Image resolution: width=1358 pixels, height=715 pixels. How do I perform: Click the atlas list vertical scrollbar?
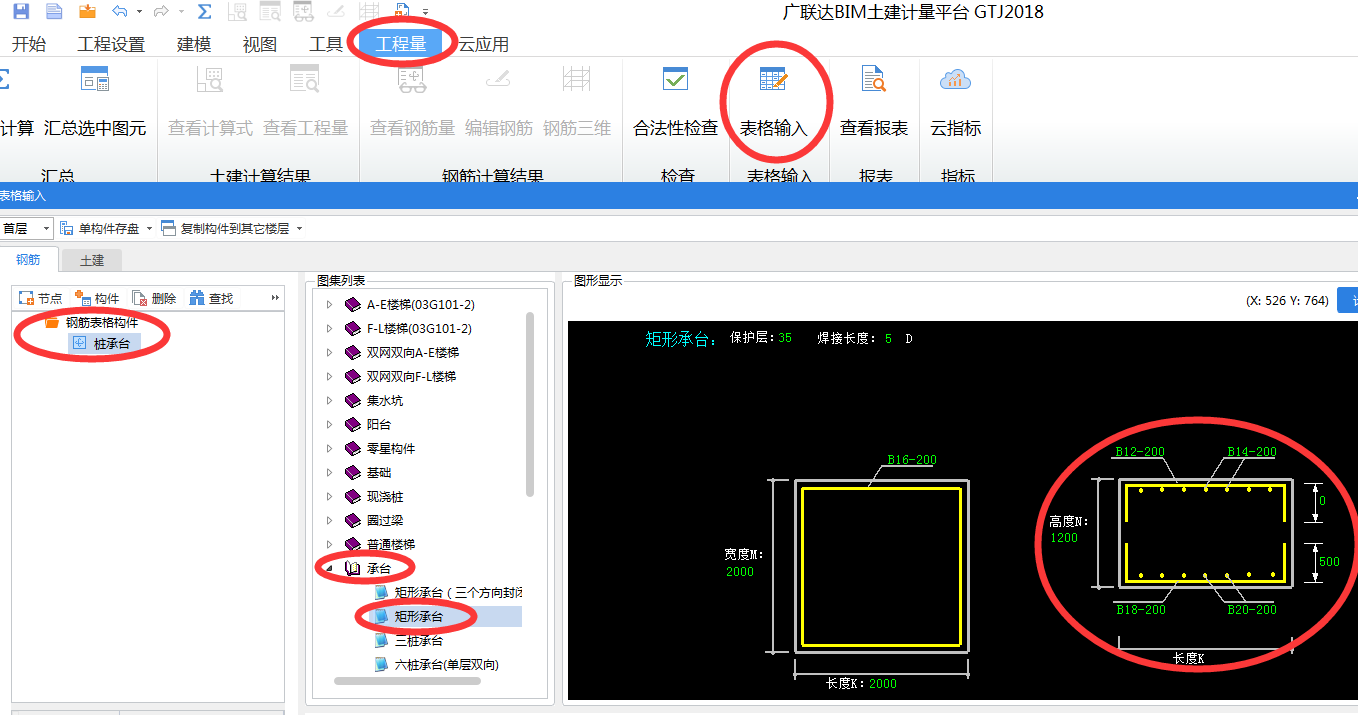pos(530,404)
